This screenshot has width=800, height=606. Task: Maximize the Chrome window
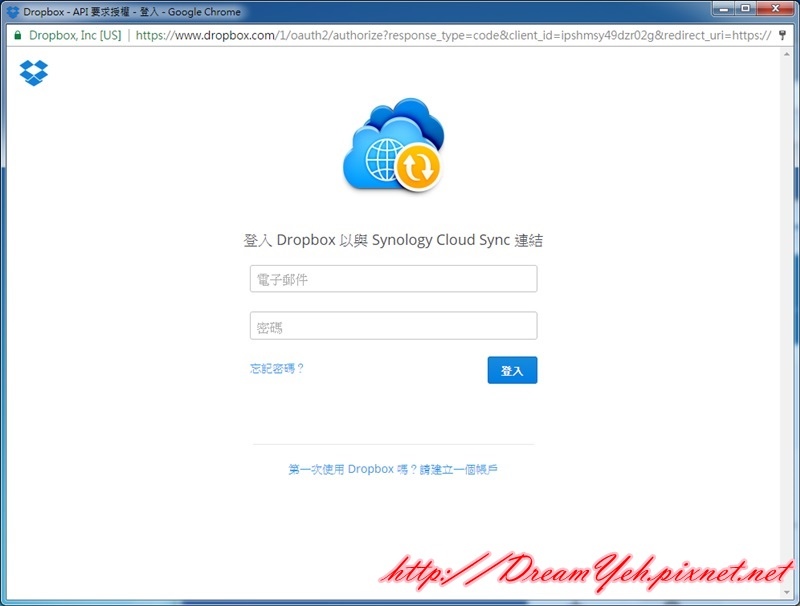point(745,9)
